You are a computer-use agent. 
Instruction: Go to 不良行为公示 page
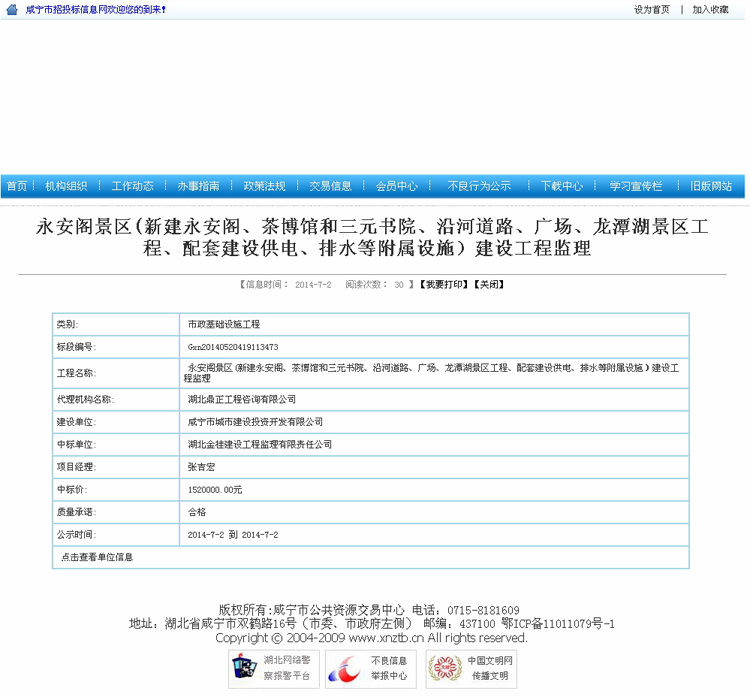478,186
